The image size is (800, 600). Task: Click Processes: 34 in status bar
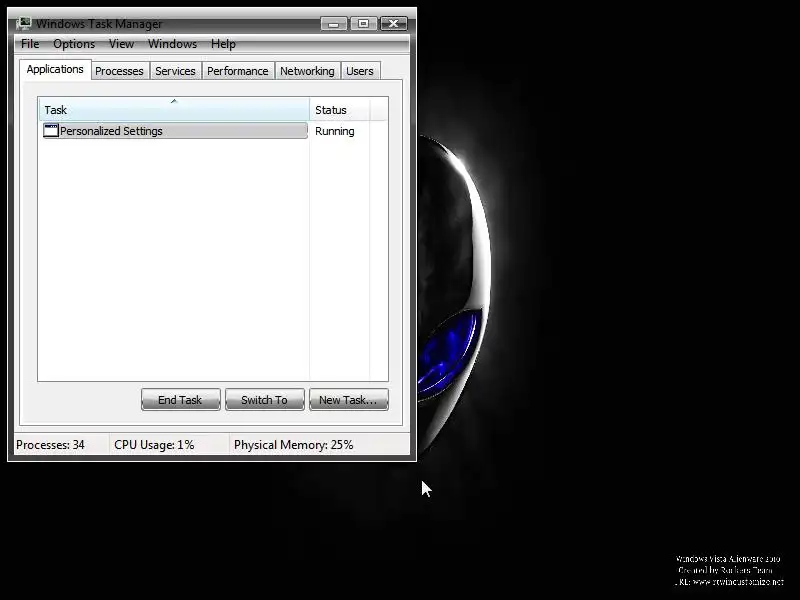coord(51,444)
